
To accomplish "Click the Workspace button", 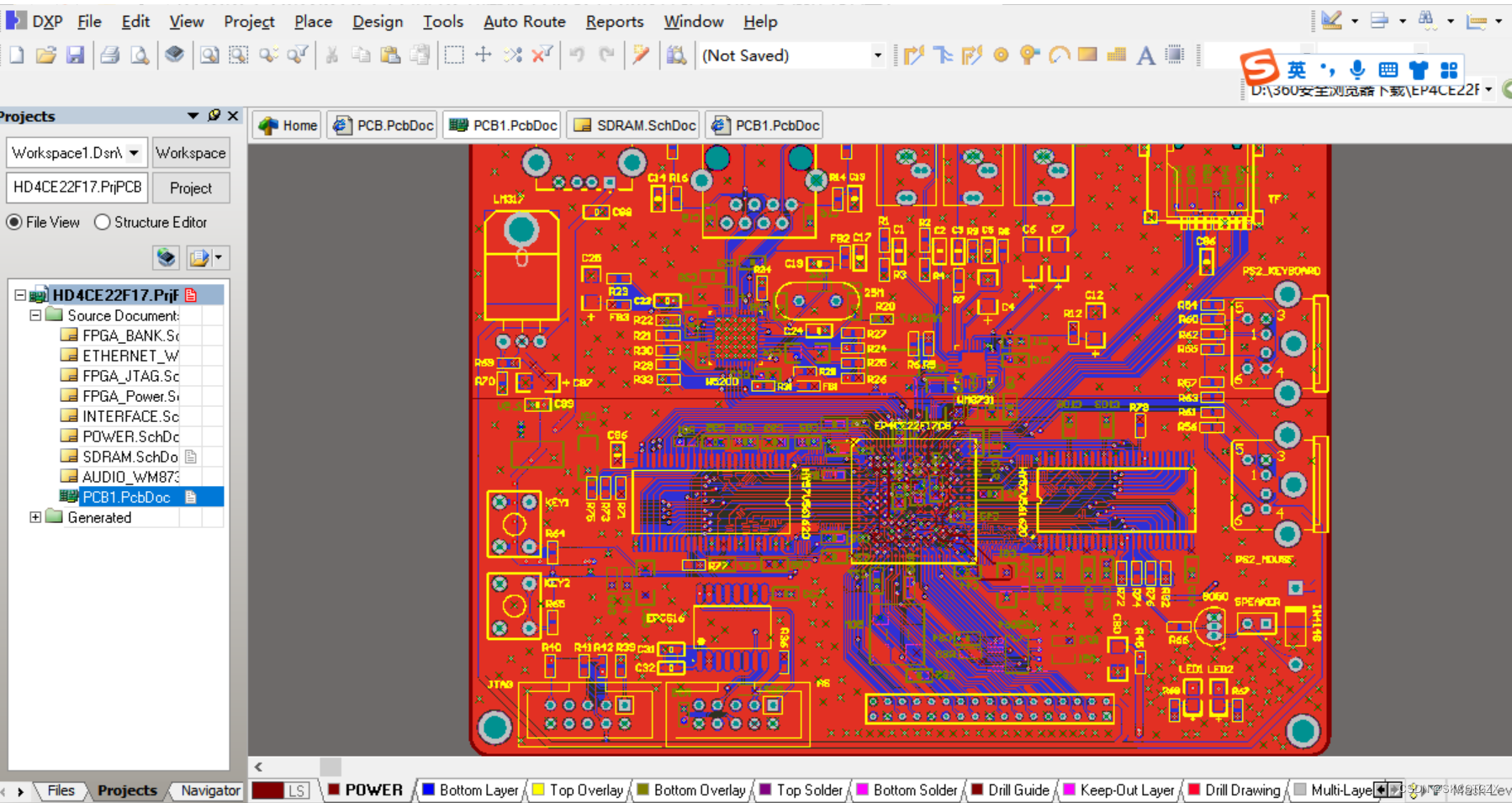I will click(x=190, y=152).
